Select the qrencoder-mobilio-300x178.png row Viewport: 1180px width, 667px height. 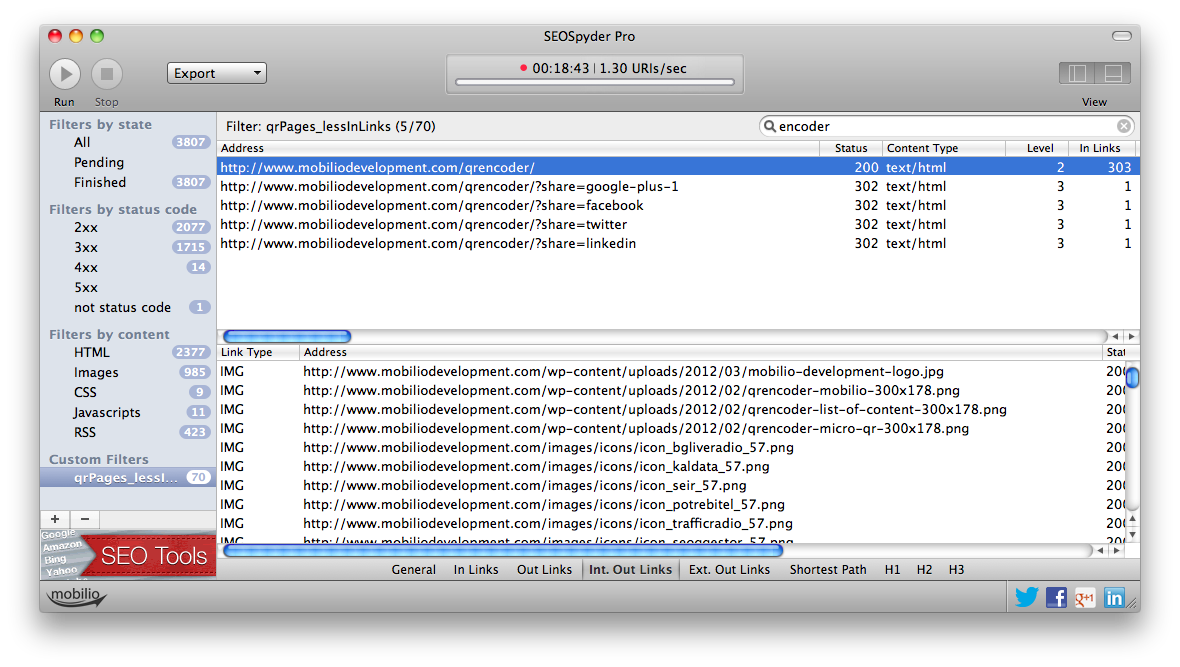671,391
